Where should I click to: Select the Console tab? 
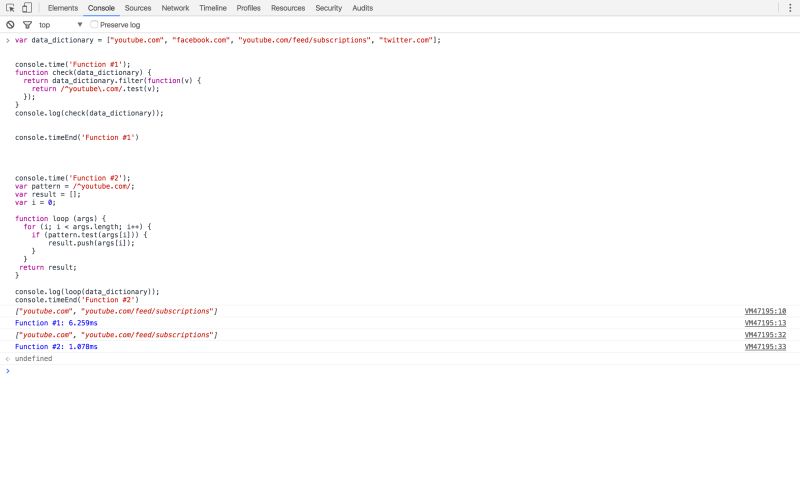[x=101, y=8]
